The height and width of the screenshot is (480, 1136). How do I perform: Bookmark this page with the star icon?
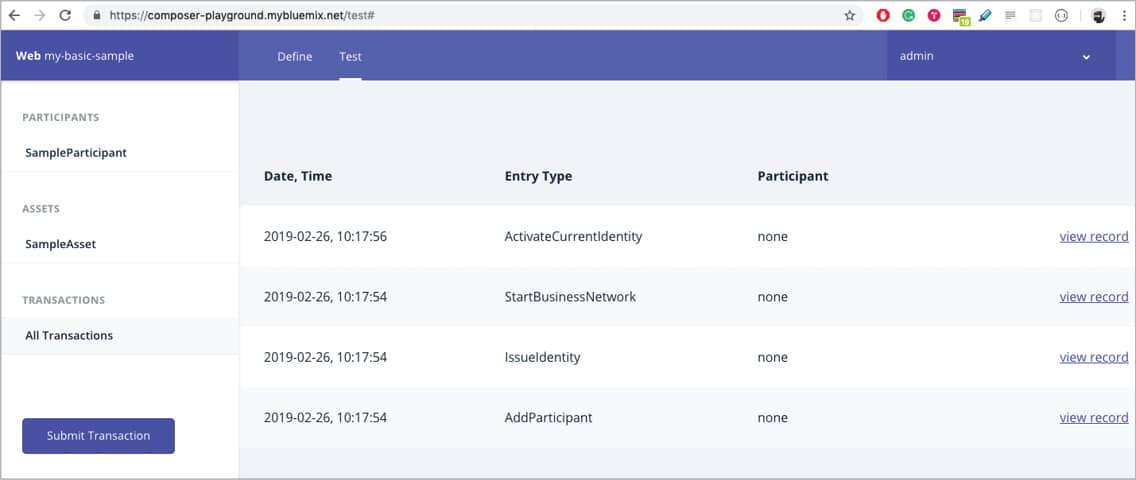click(x=850, y=16)
